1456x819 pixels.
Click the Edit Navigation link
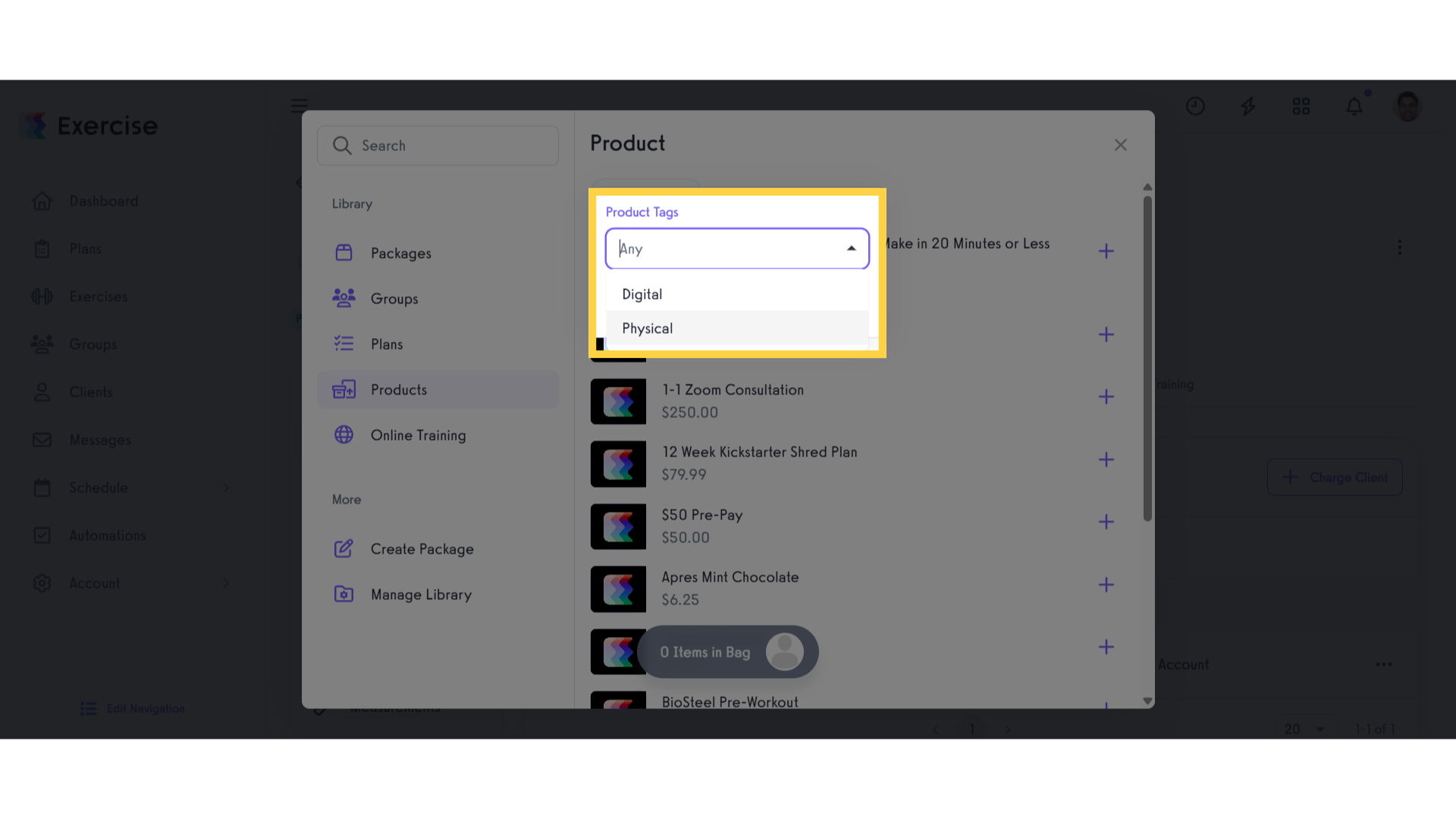[x=133, y=708]
